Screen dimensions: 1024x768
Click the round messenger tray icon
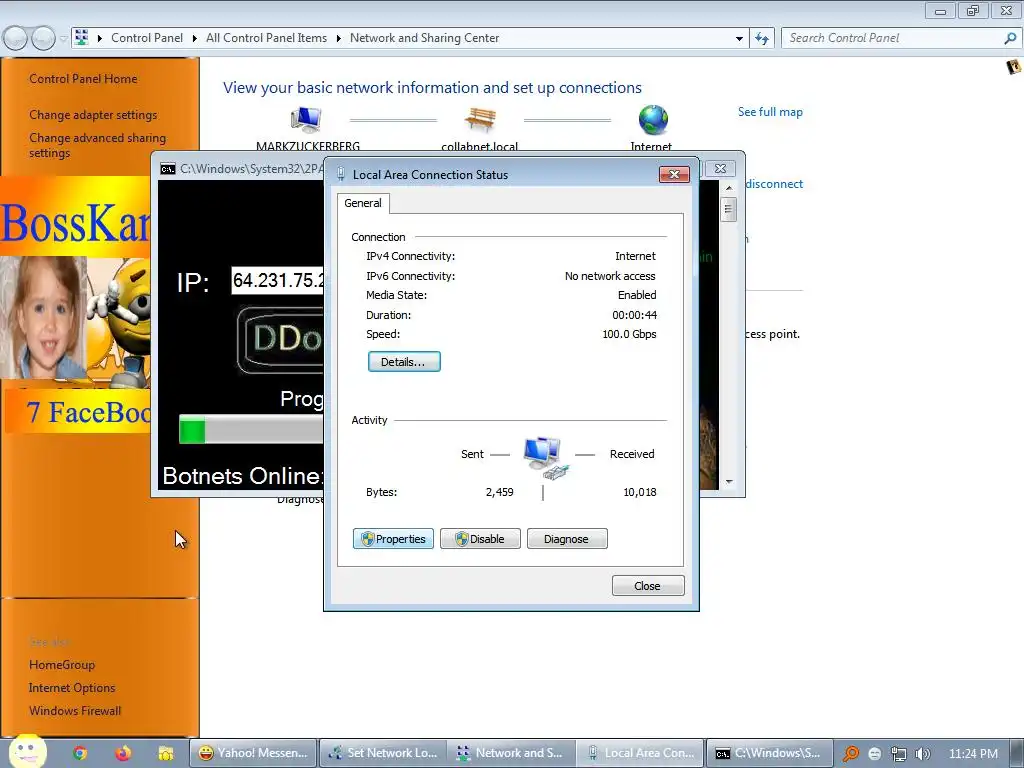tap(874, 754)
